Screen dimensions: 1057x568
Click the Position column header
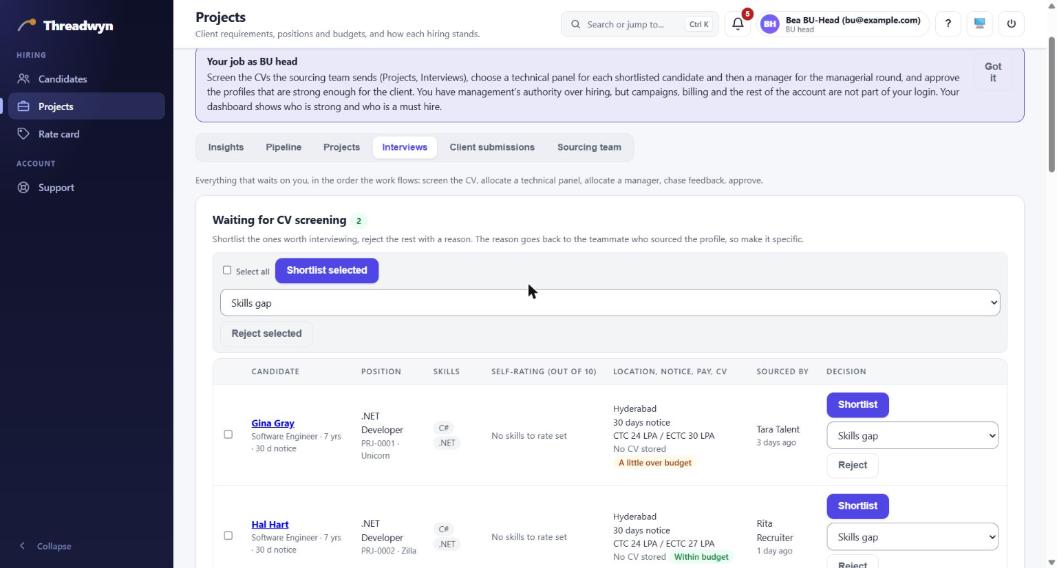click(381, 371)
